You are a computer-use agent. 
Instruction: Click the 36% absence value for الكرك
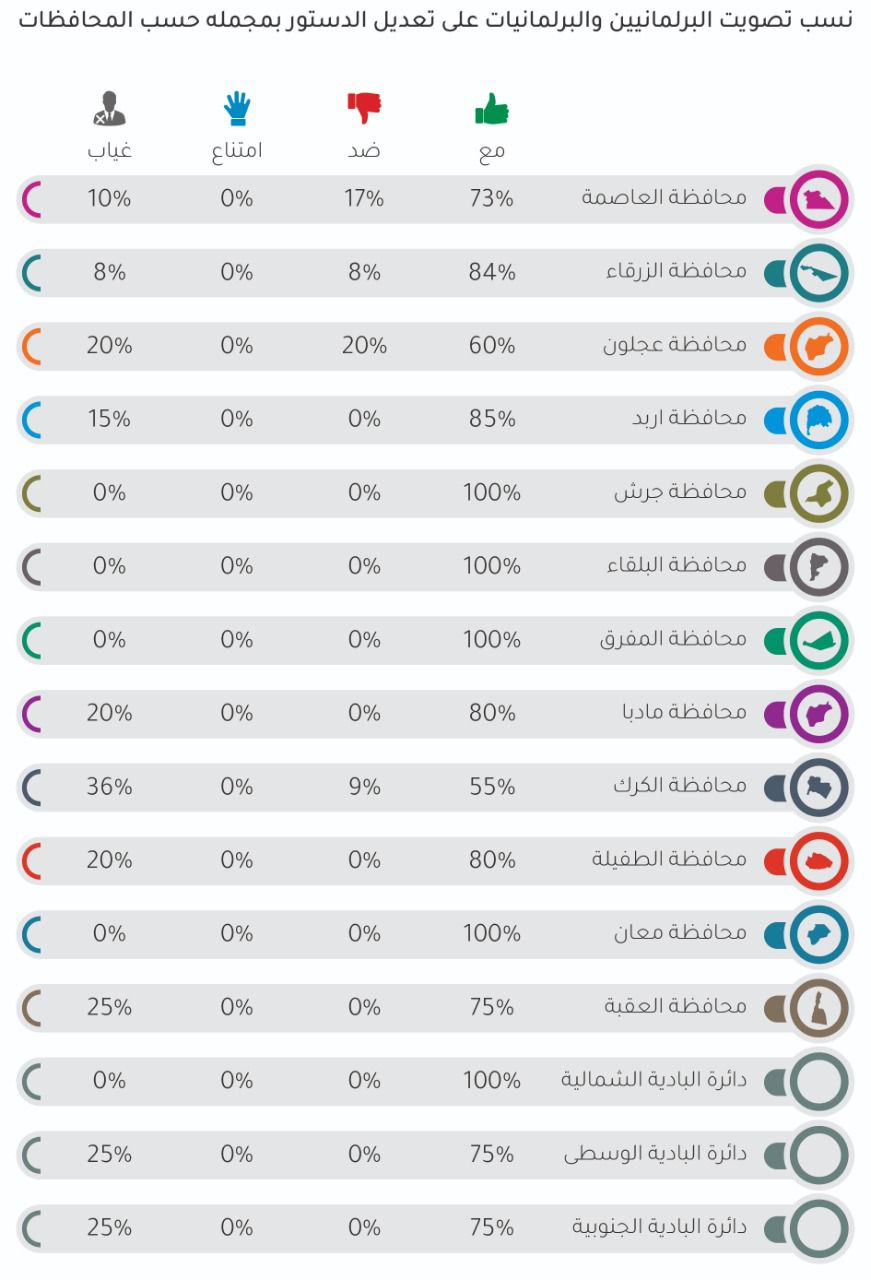pyautogui.click(x=109, y=786)
